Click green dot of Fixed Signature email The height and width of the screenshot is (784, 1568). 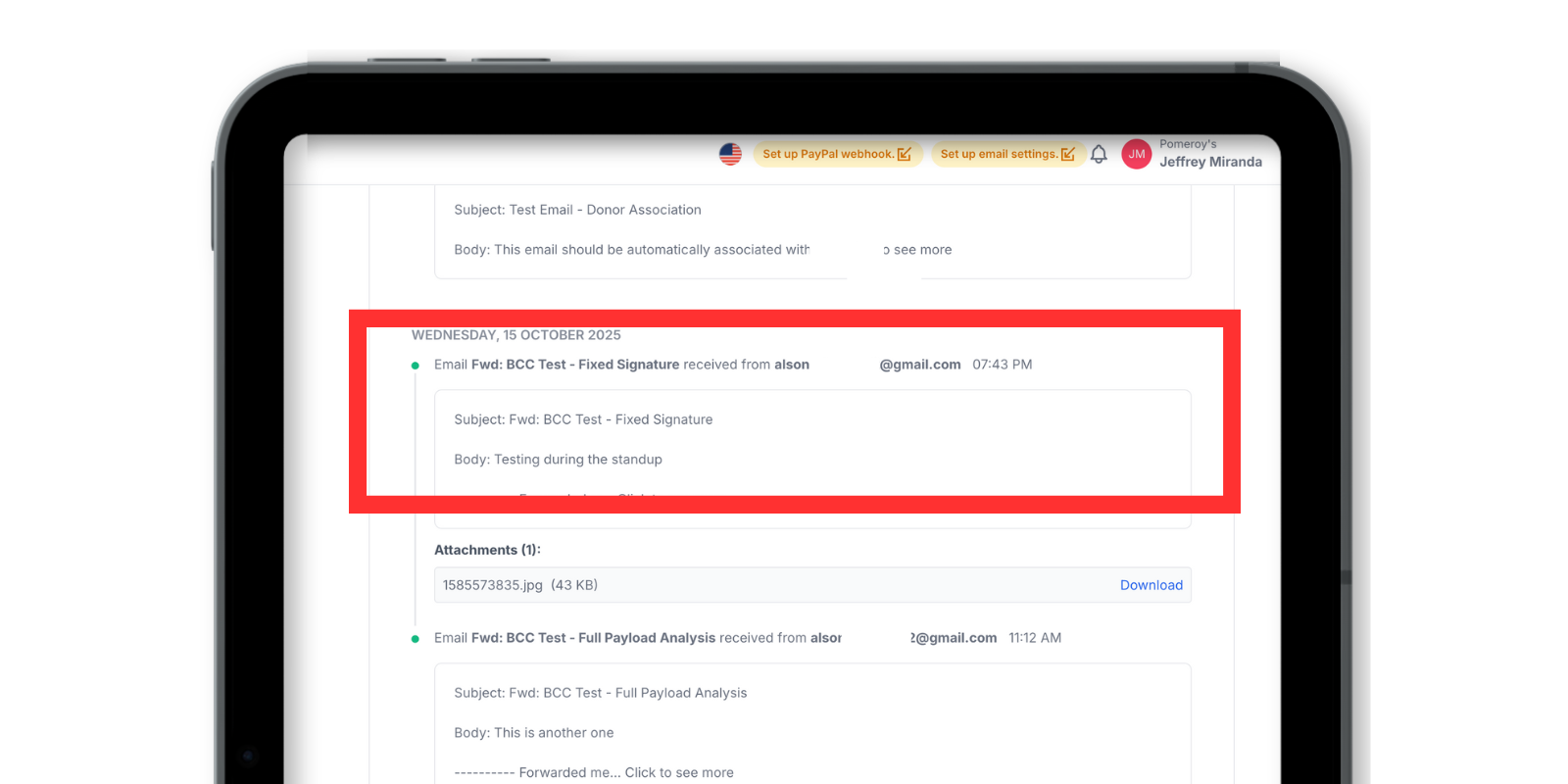coord(416,366)
